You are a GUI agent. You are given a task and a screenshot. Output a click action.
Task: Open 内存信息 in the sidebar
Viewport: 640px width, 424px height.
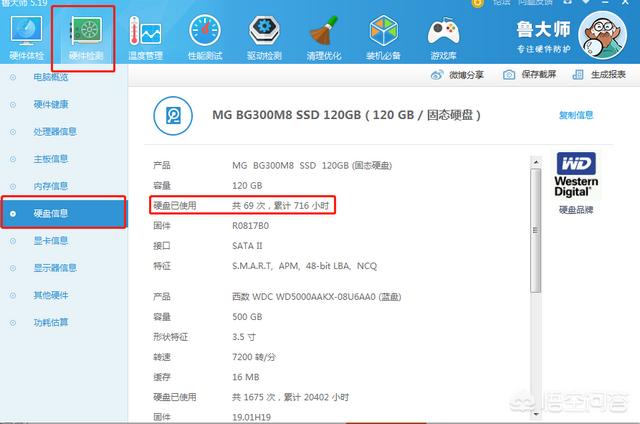coord(51,186)
